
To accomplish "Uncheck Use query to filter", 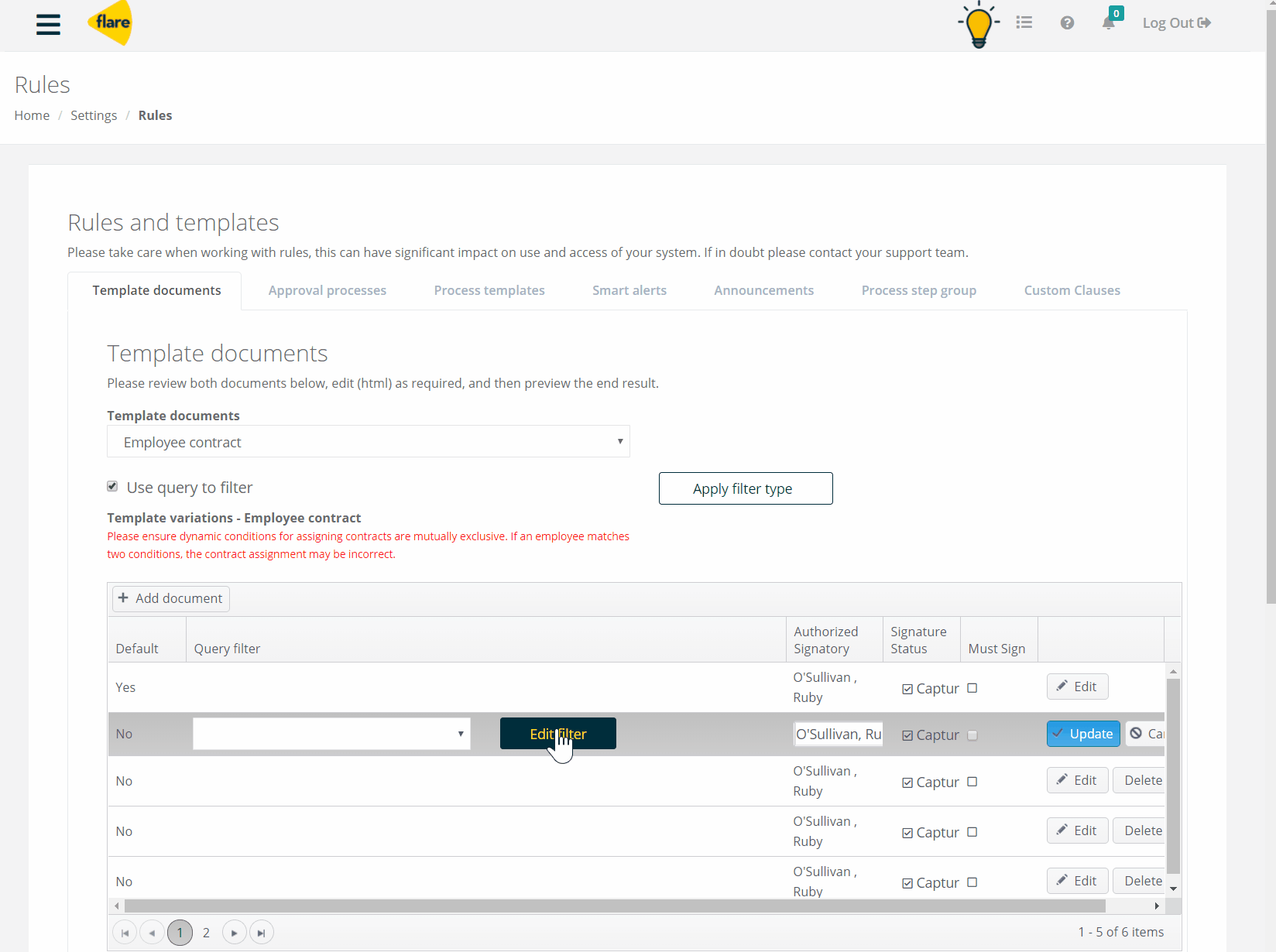I will click(112, 487).
